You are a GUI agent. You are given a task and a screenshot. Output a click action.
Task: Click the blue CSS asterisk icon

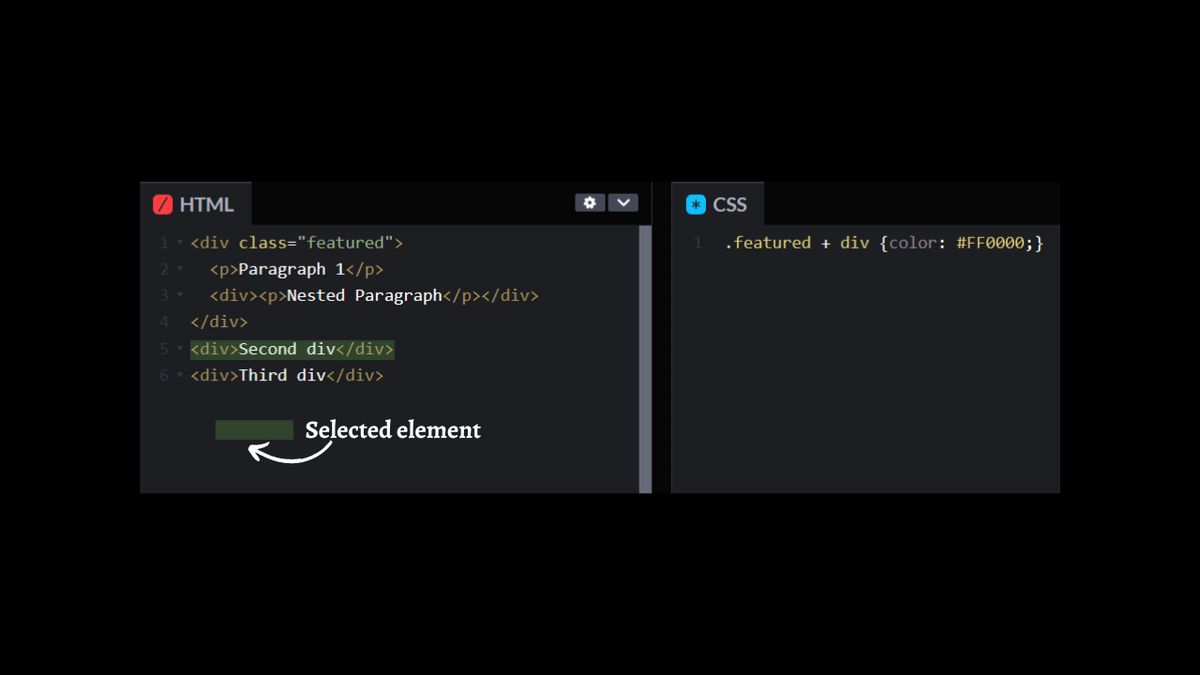click(x=695, y=204)
